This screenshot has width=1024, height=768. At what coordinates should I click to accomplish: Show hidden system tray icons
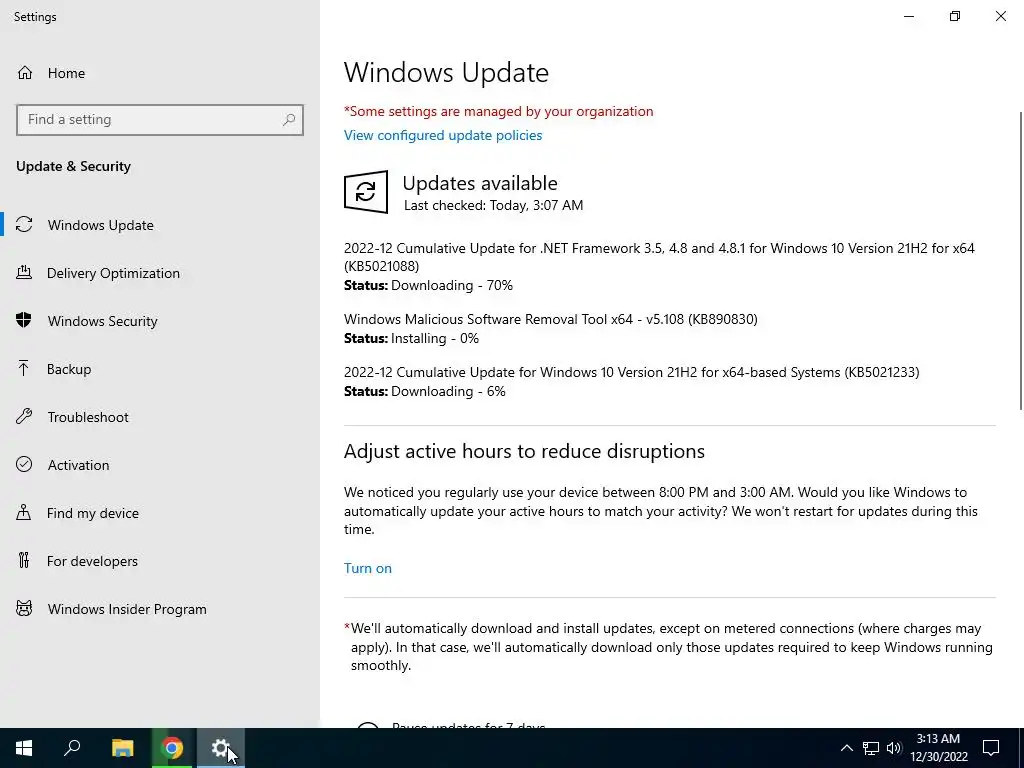point(846,748)
